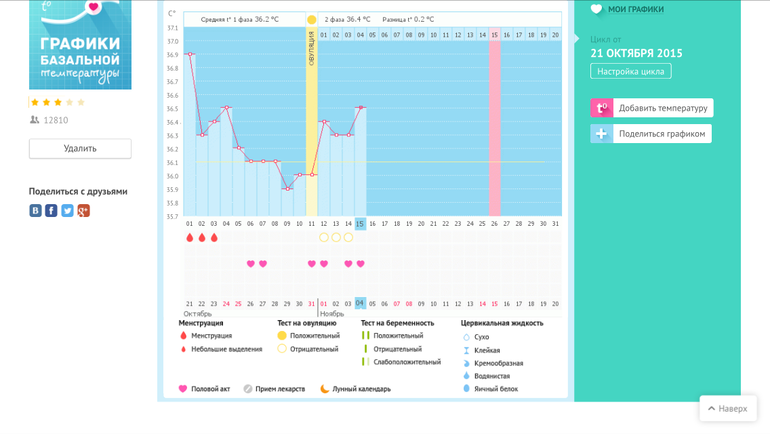
Task: Share via the Facebook icon
Action: 51,211
